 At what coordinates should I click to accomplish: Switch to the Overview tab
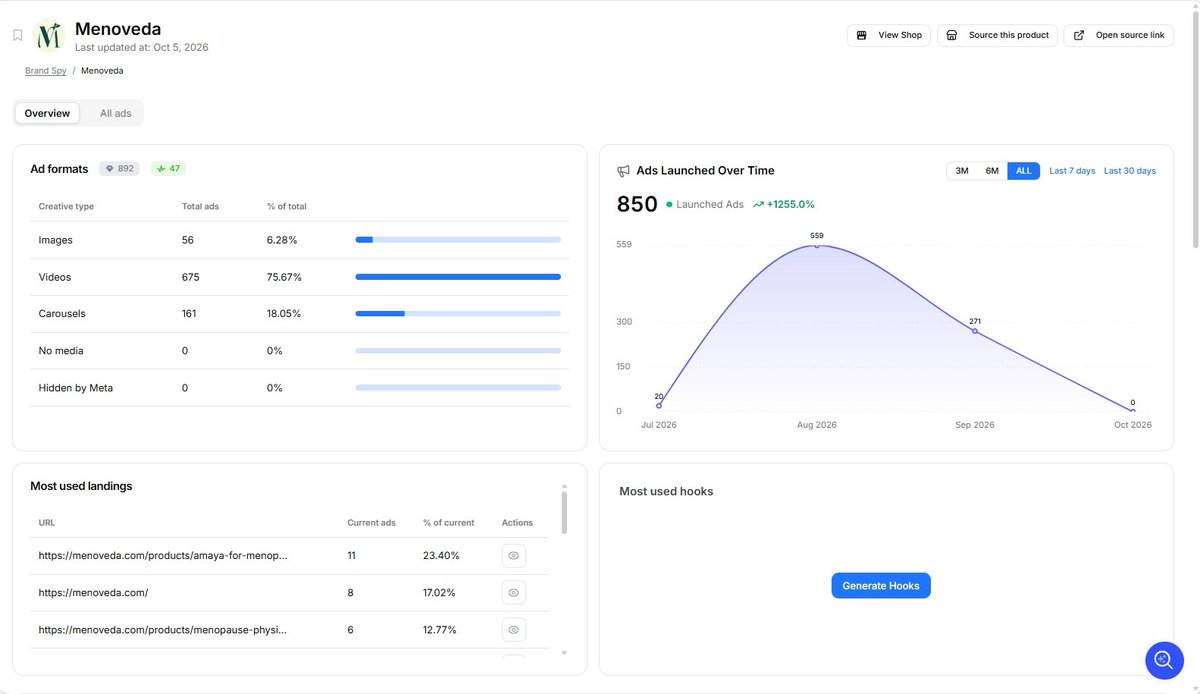47,113
